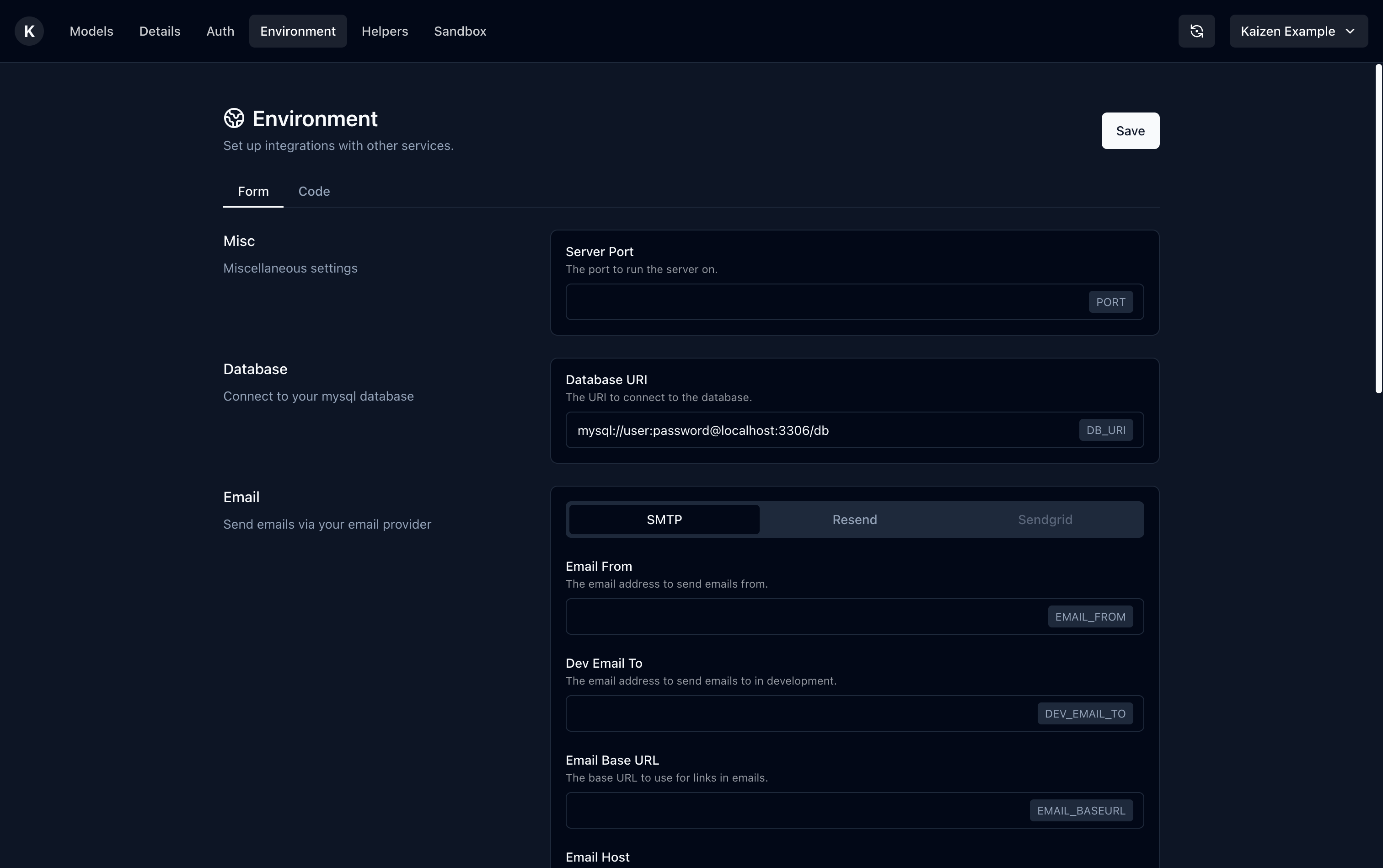The width and height of the screenshot is (1383, 868).
Task: Click the page vertical scrollbar
Action: [1378, 230]
